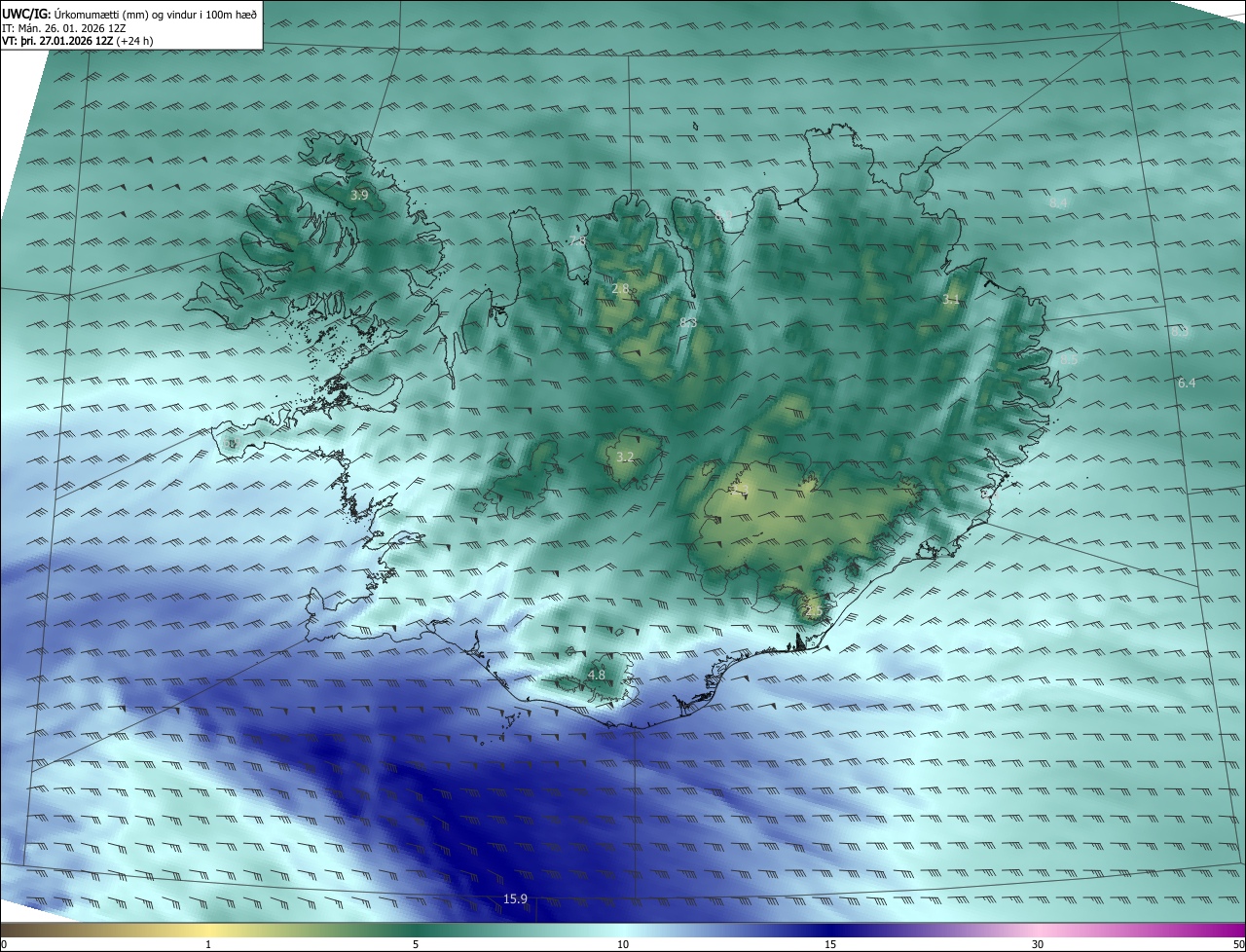Click the 3.9 value over the Westfjords
Image resolution: width=1246 pixels, height=952 pixels.
359,195
